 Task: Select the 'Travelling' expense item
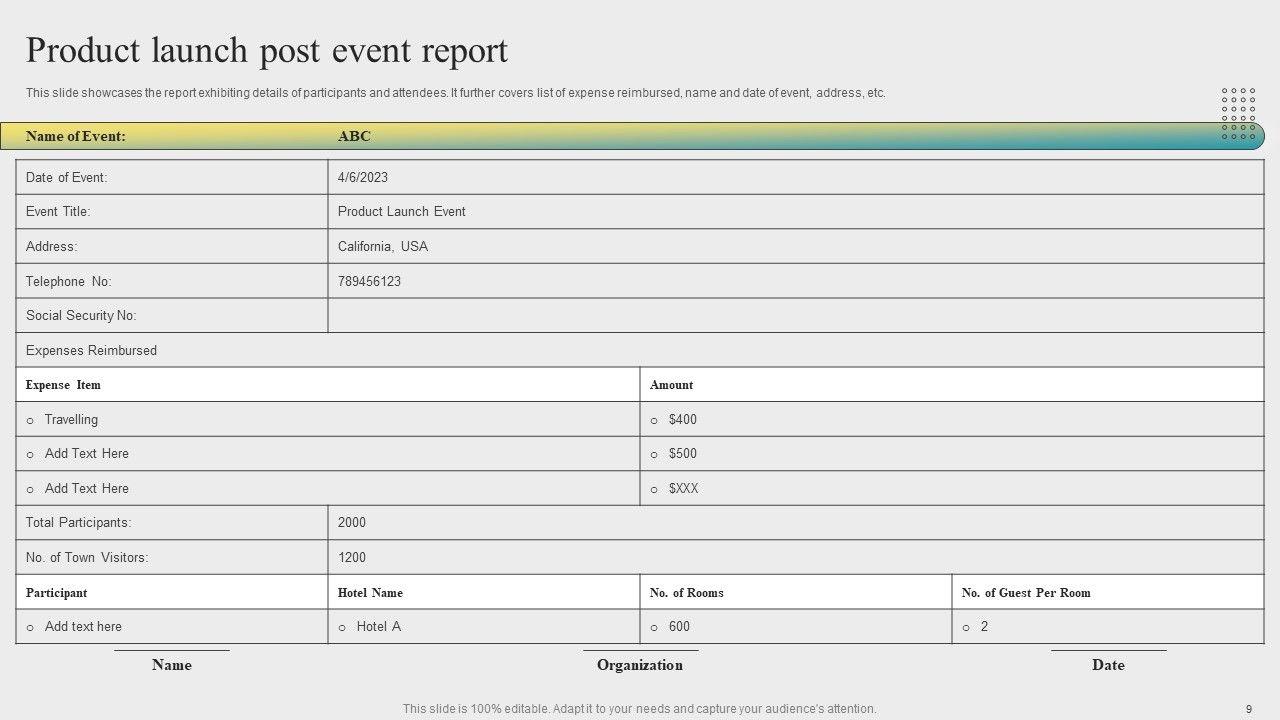(71, 419)
